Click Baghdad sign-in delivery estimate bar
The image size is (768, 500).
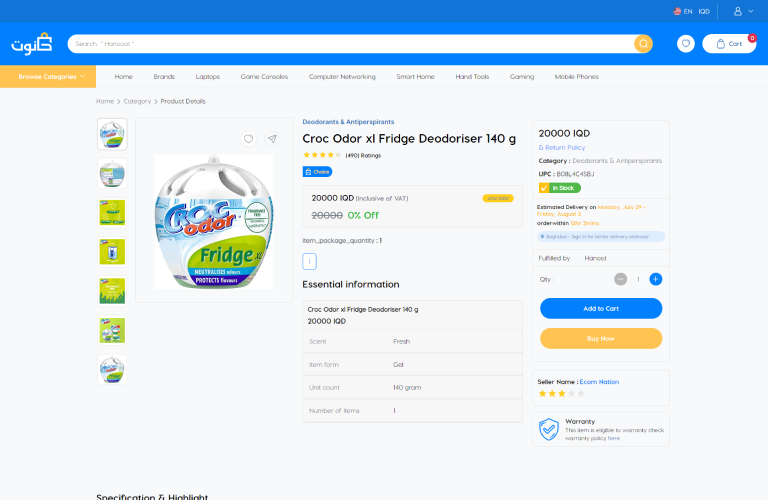(601, 237)
